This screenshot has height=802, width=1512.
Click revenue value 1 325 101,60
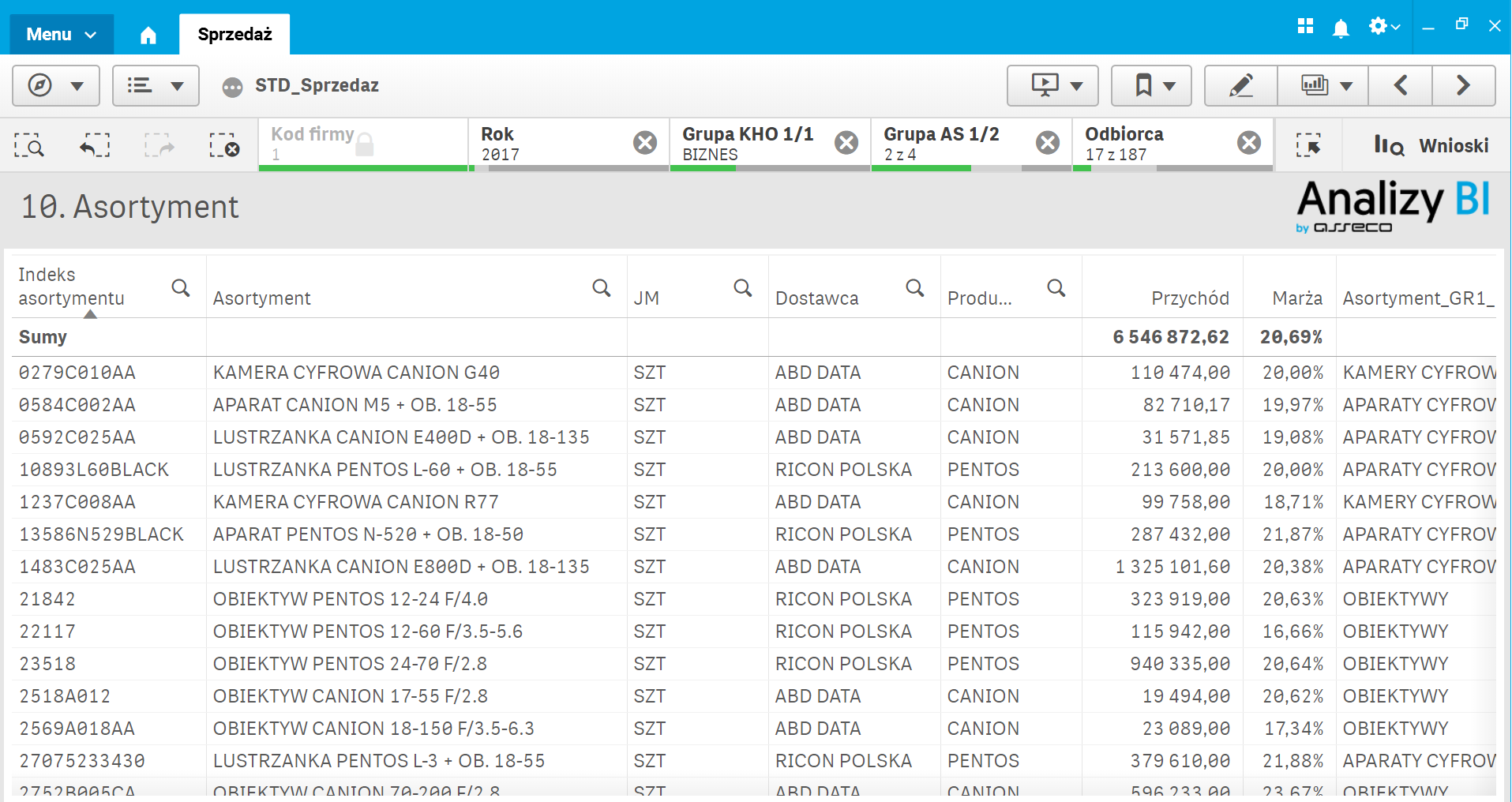click(x=1172, y=567)
